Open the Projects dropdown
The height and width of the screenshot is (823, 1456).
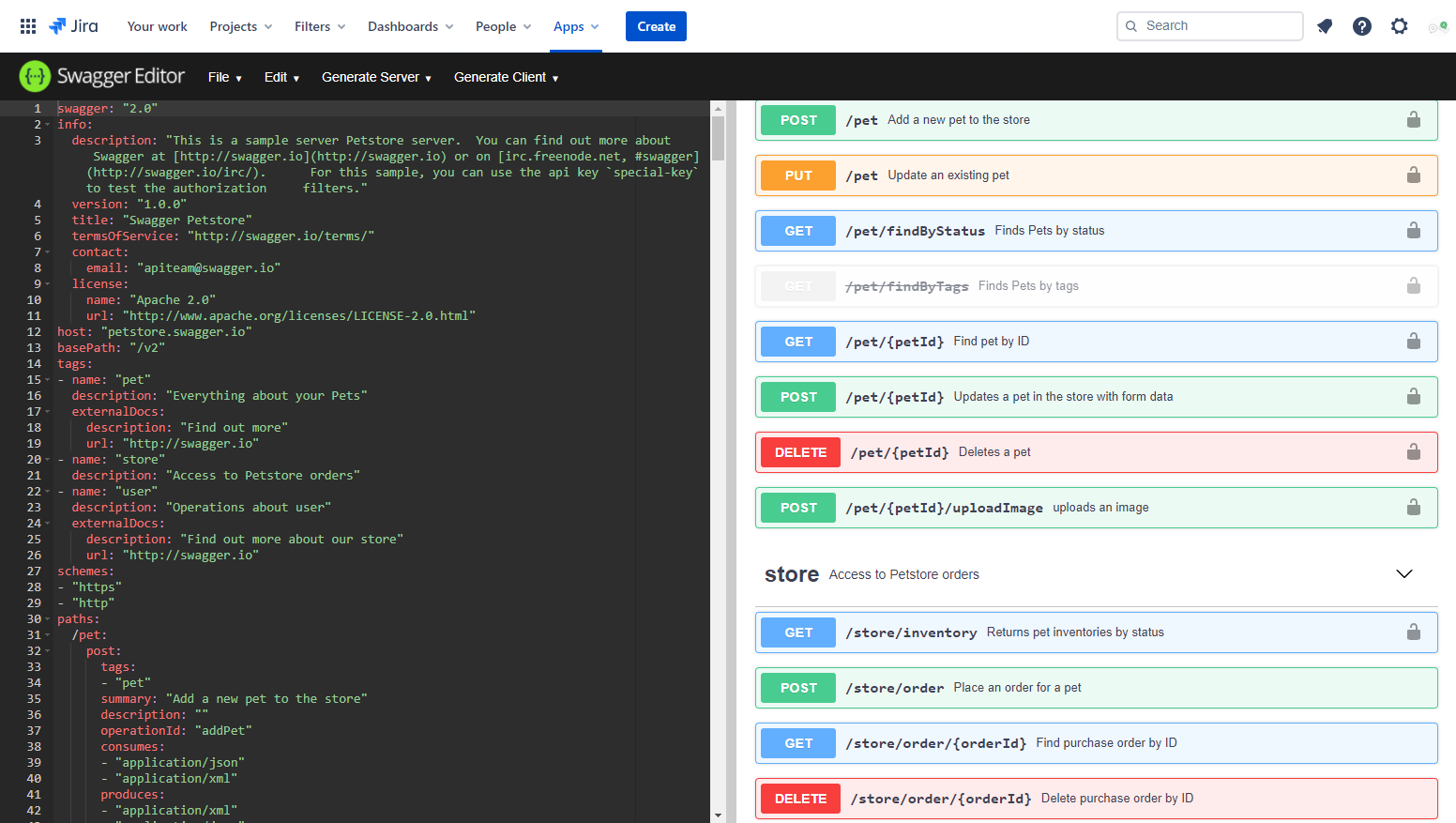coord(241,26)
